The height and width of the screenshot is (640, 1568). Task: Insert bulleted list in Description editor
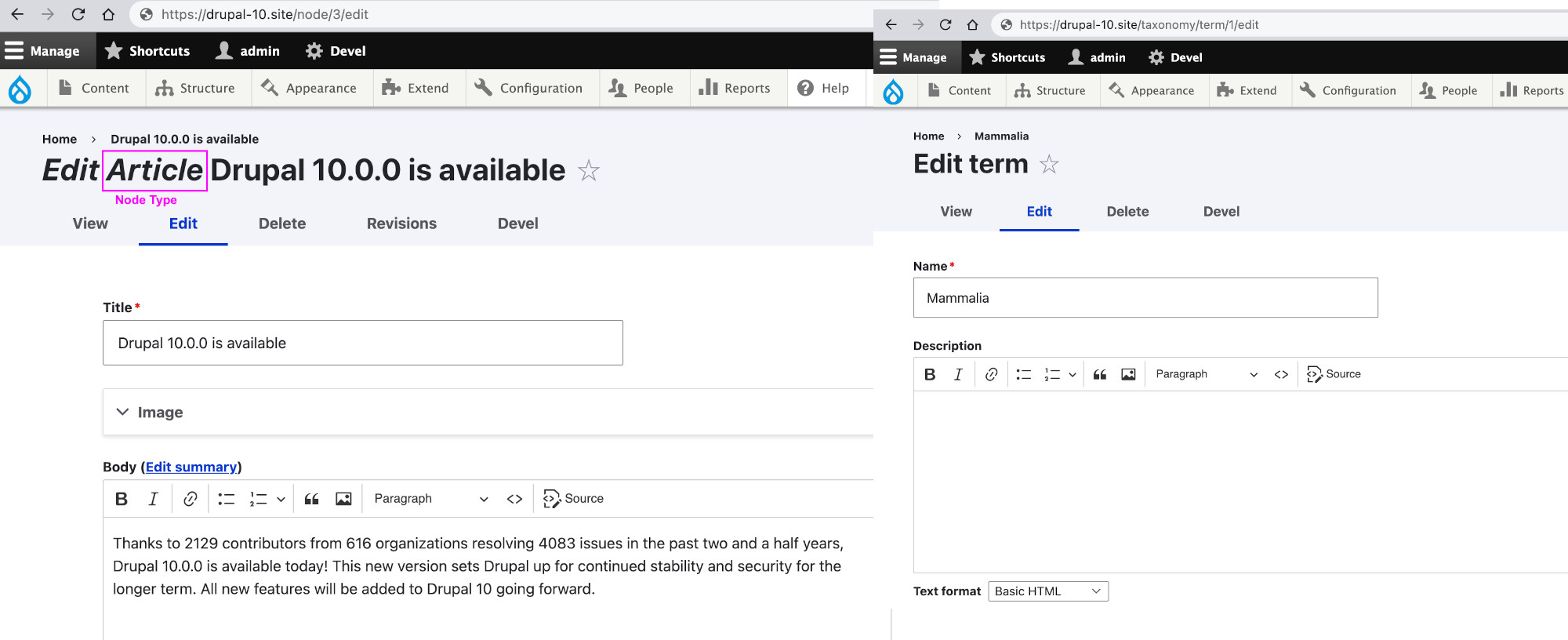1024,374
